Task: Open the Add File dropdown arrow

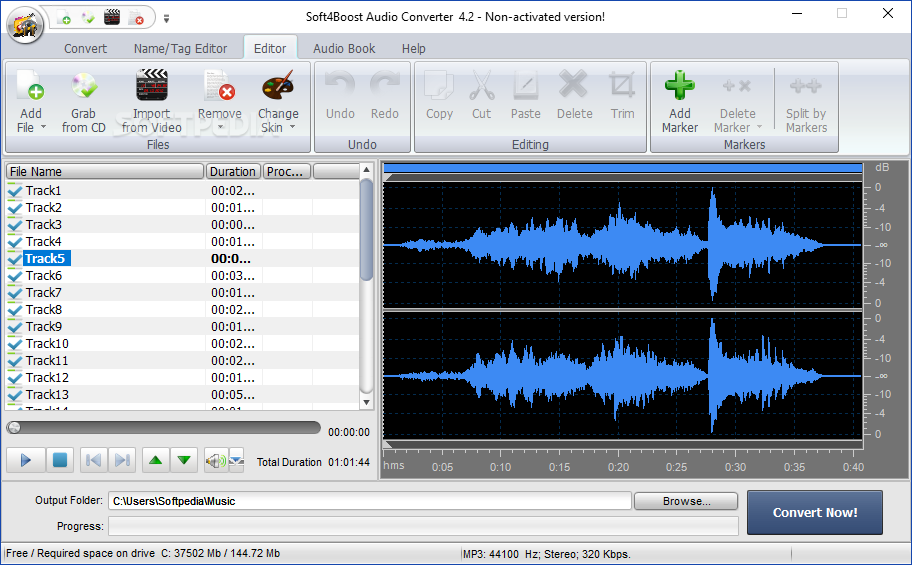Action: (x=43, y=127)
